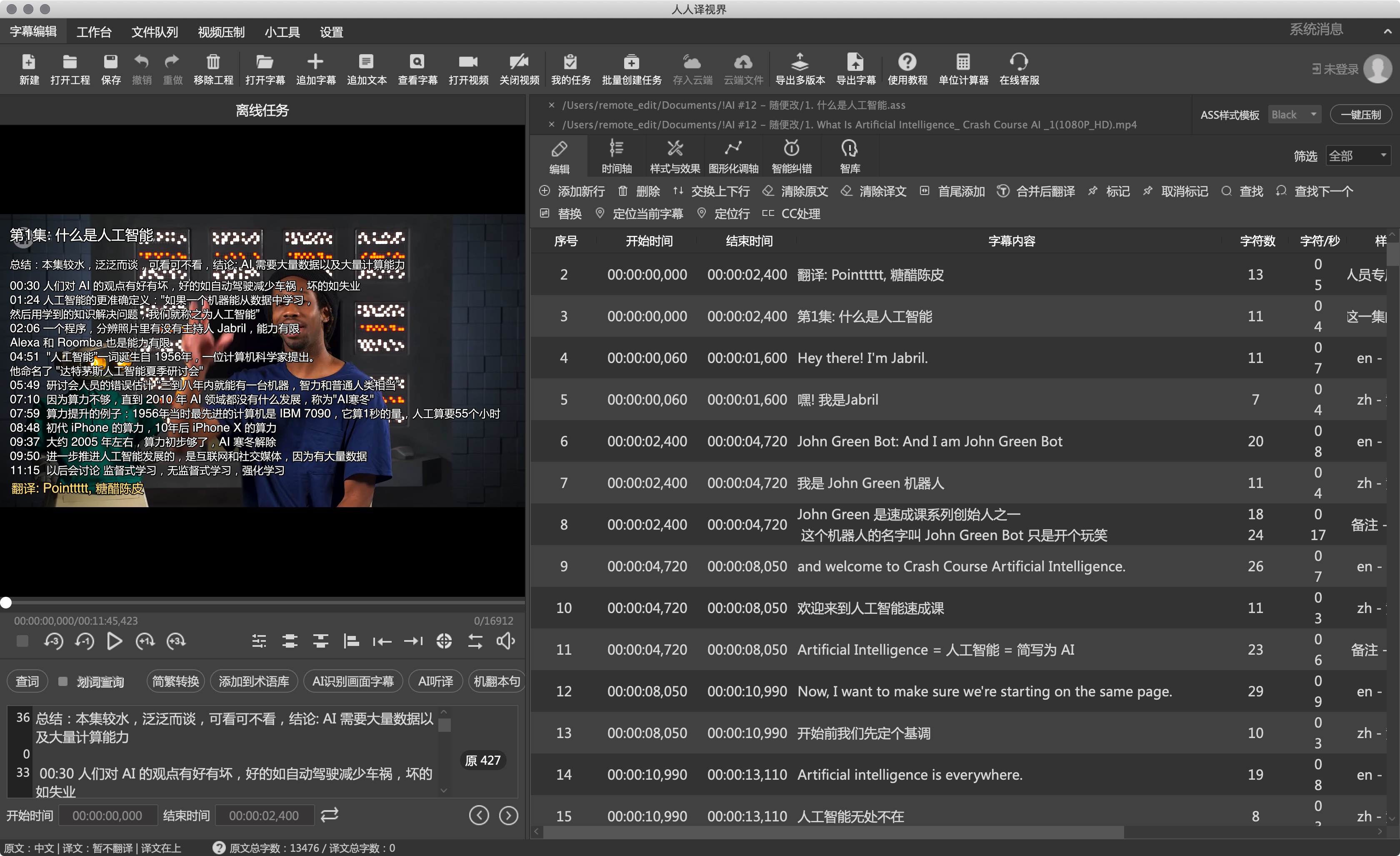Screen dimensions: 1400x856
Task: Toggle the volume speaker icon
Action: pos(505,641)
